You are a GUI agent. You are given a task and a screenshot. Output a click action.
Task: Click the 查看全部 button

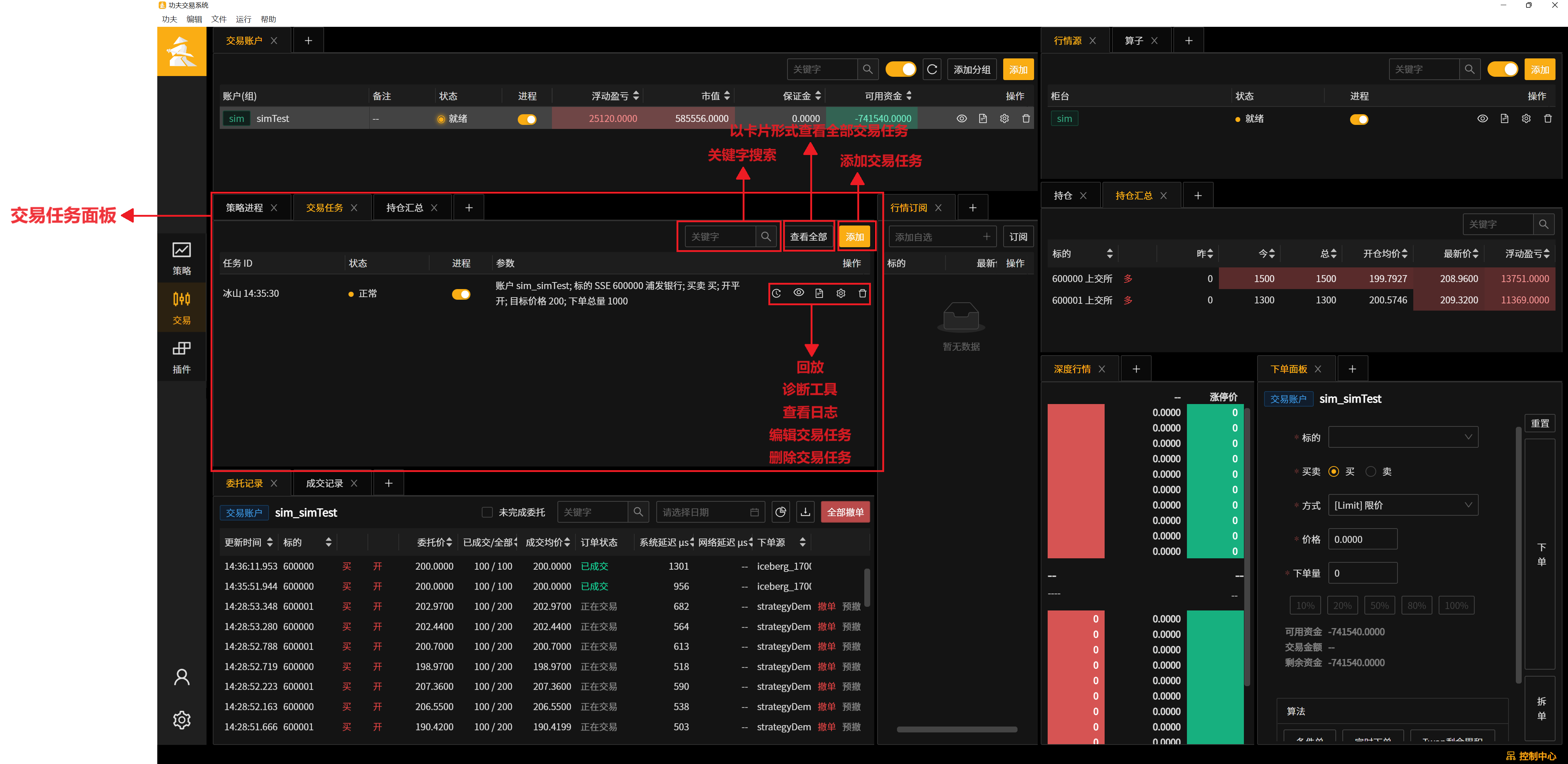coord(808,237)
